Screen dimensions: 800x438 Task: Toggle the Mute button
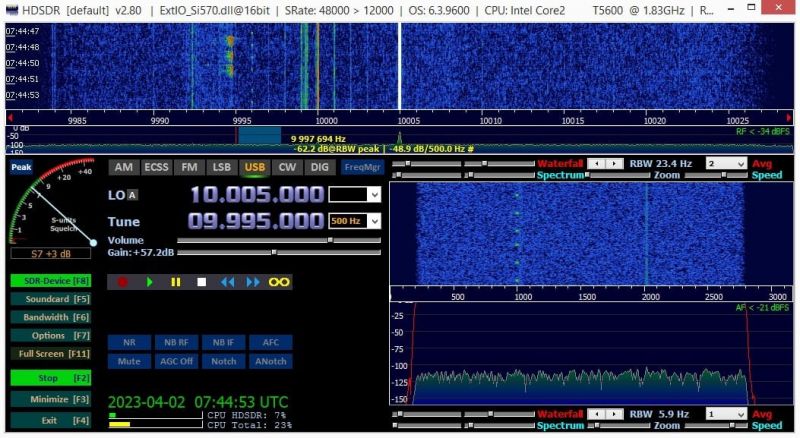click(129, 361)
